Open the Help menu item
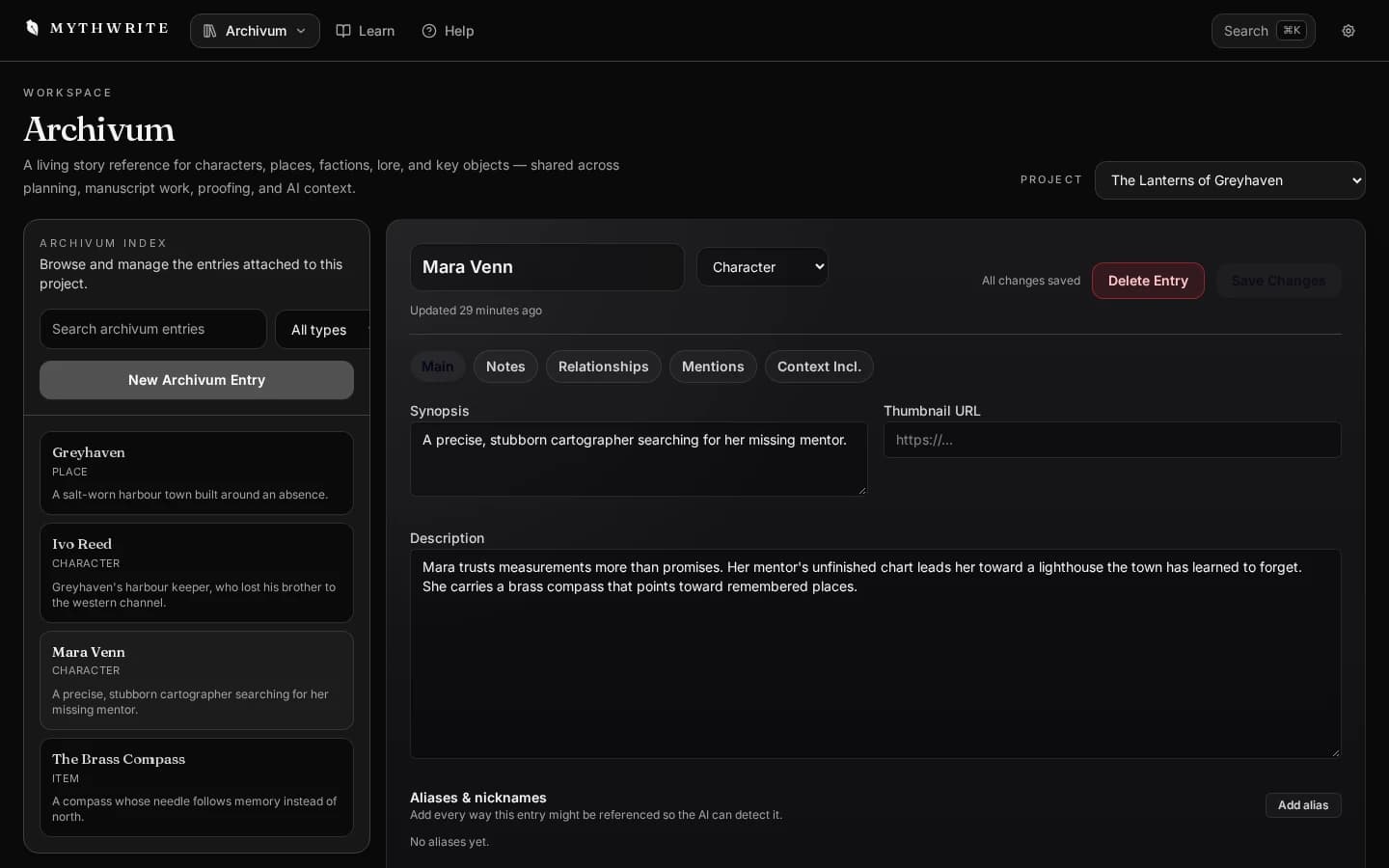This screenshot has height=868, width=1389. click(449, 31)
